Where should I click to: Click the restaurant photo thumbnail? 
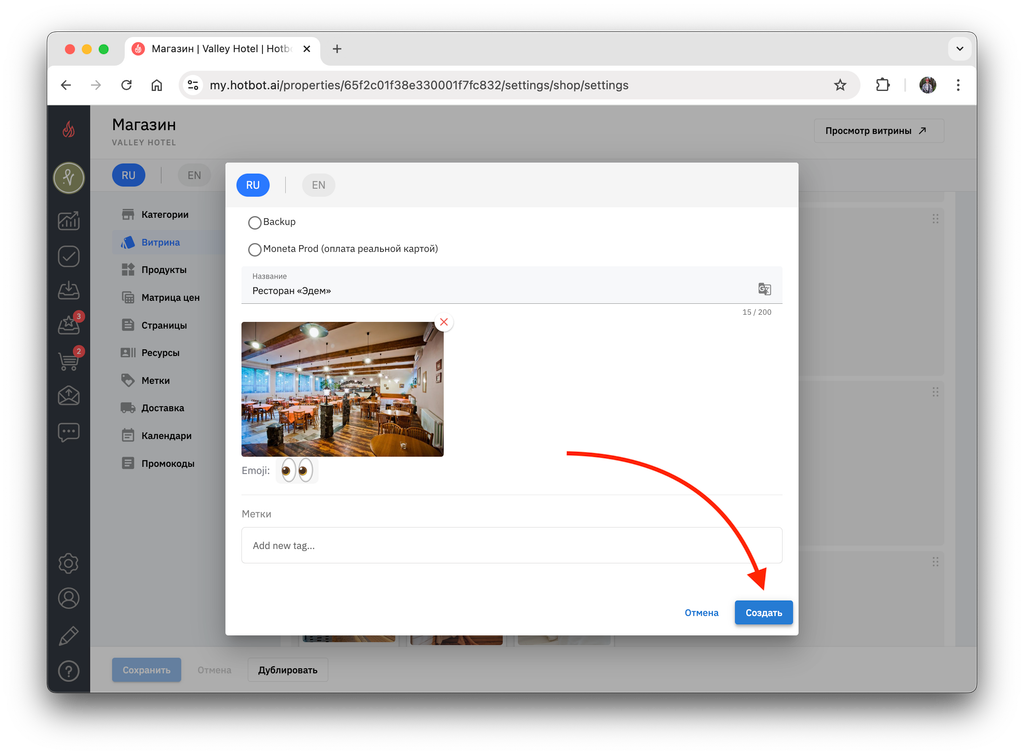(x=342, y=389)
